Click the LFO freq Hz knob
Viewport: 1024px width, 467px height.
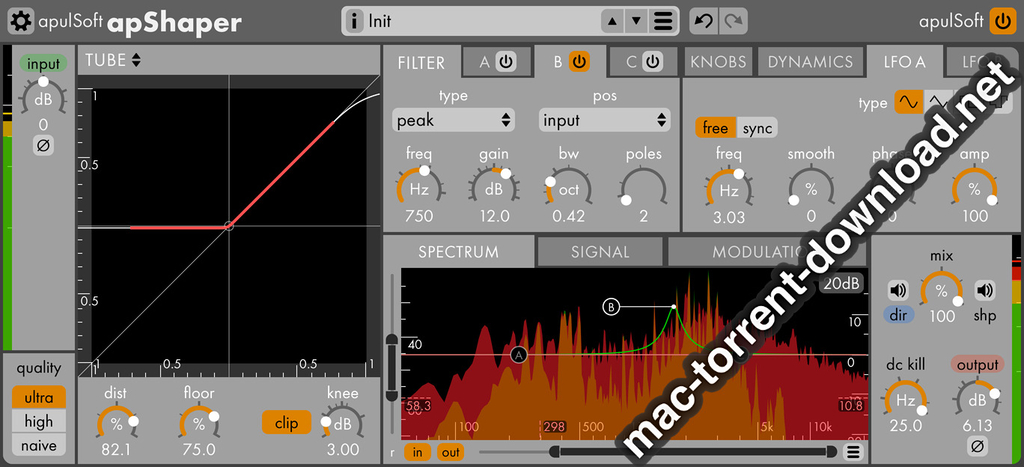point(729,190)
